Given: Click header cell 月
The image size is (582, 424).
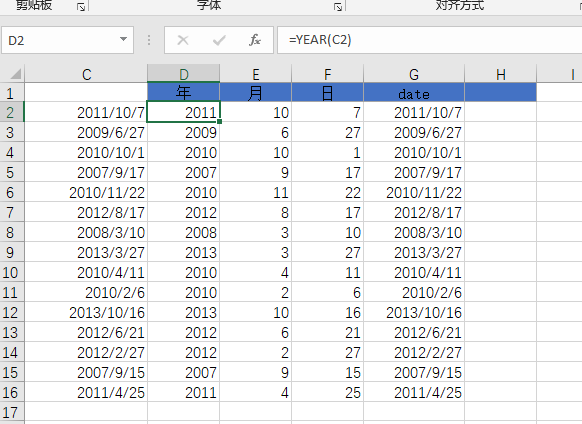Looking at the screenshot, I should point(256,92).
